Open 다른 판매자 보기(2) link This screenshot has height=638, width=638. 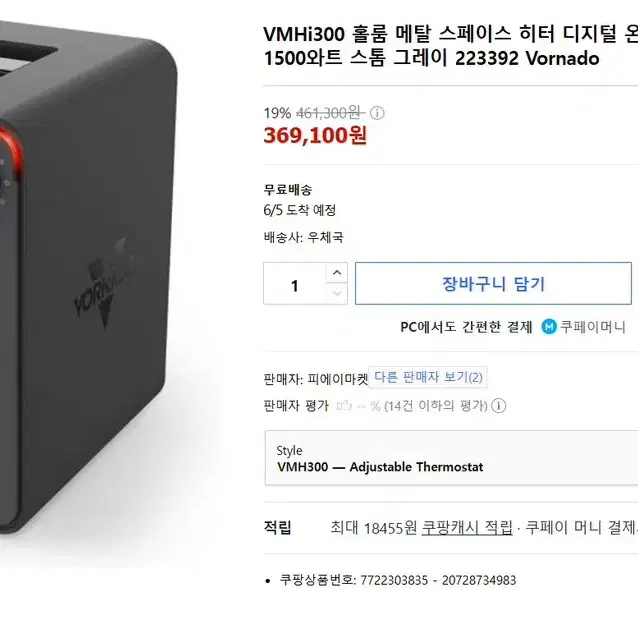[428, 377]
